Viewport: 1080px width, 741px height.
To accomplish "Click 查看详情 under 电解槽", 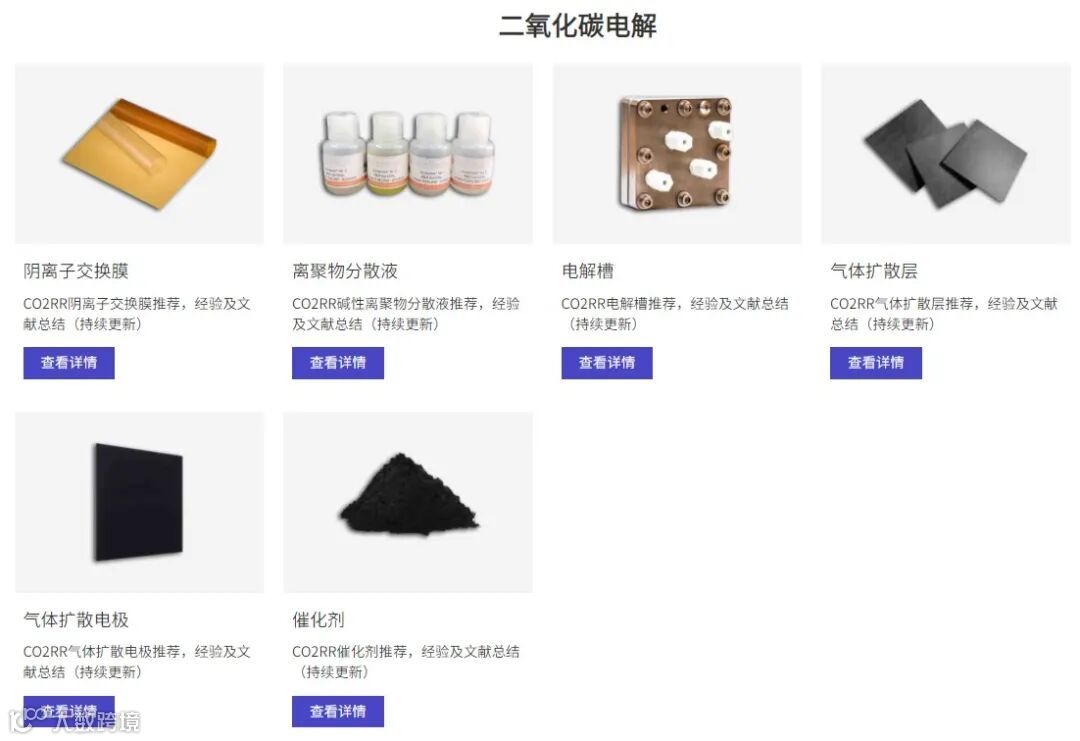I will [607, 363].
